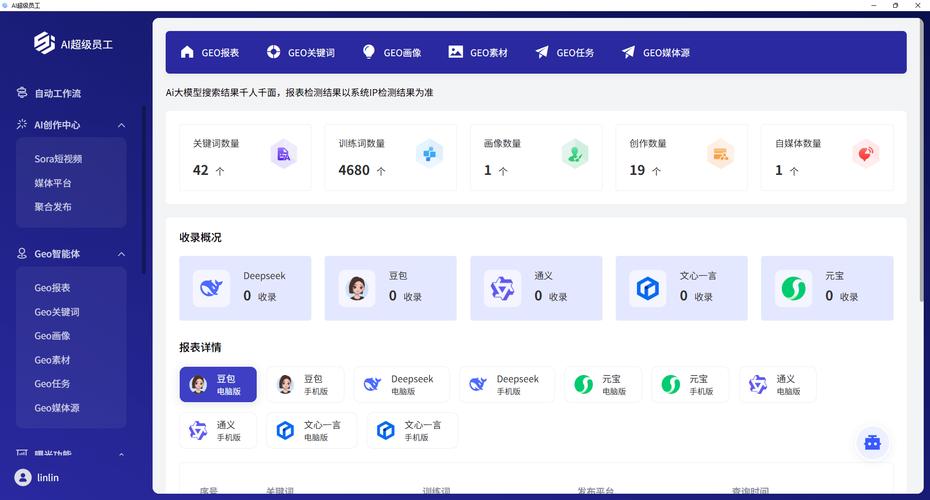
Task: Click the 创作数量 value 19
Action: point(637,170)
